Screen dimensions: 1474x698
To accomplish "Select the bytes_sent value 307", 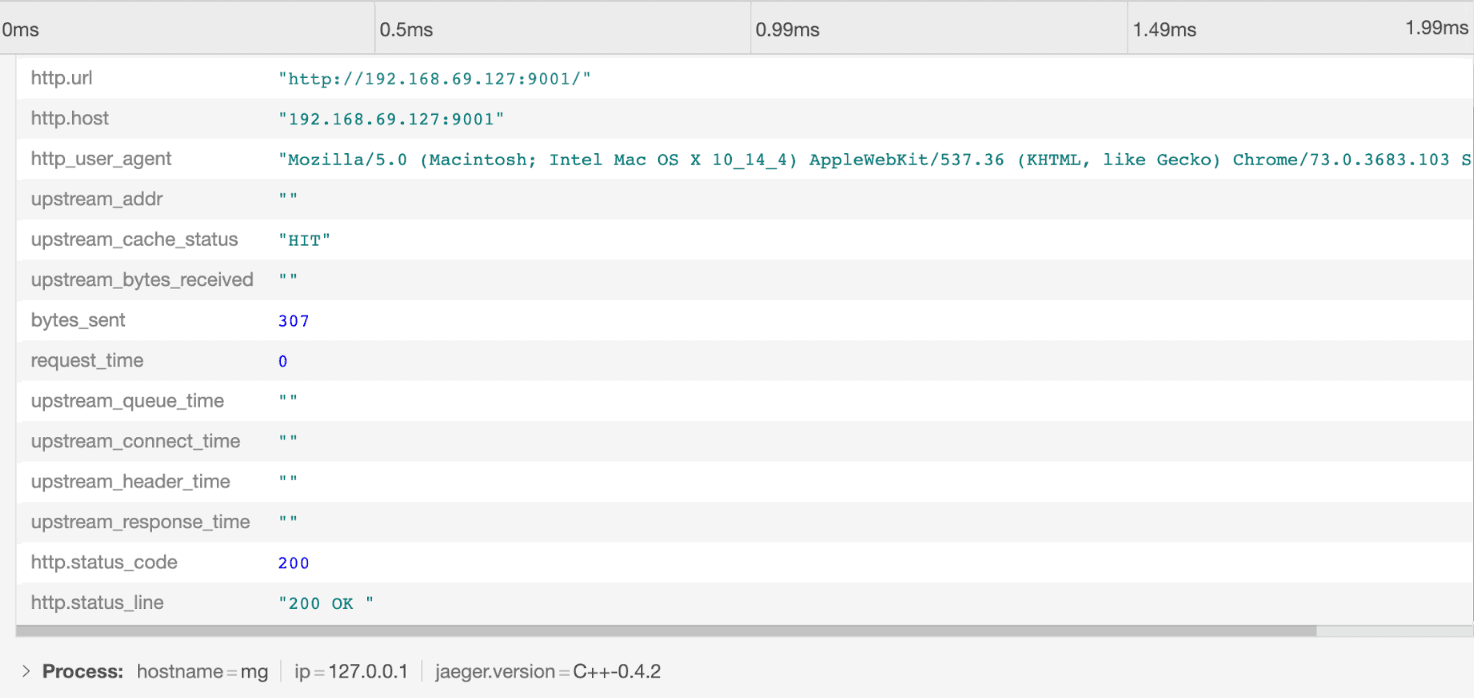I will tap(294, 321).
